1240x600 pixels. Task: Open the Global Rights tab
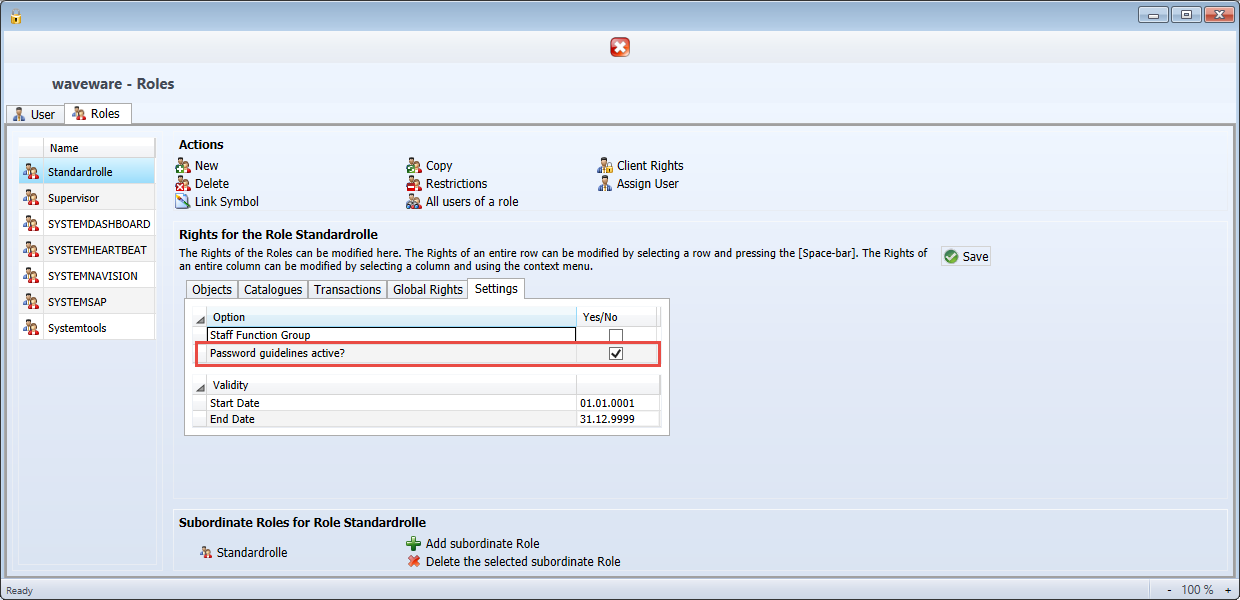pos(427,289)
